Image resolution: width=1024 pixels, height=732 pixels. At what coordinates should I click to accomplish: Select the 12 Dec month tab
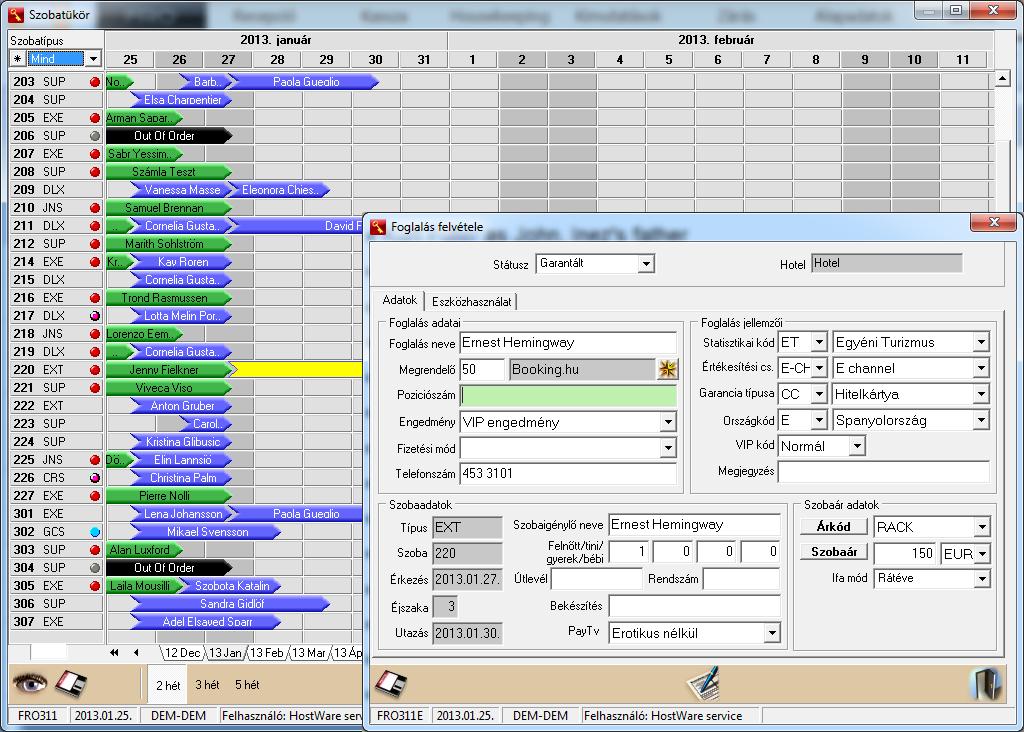pyautogui.click(x=182, y=652)
